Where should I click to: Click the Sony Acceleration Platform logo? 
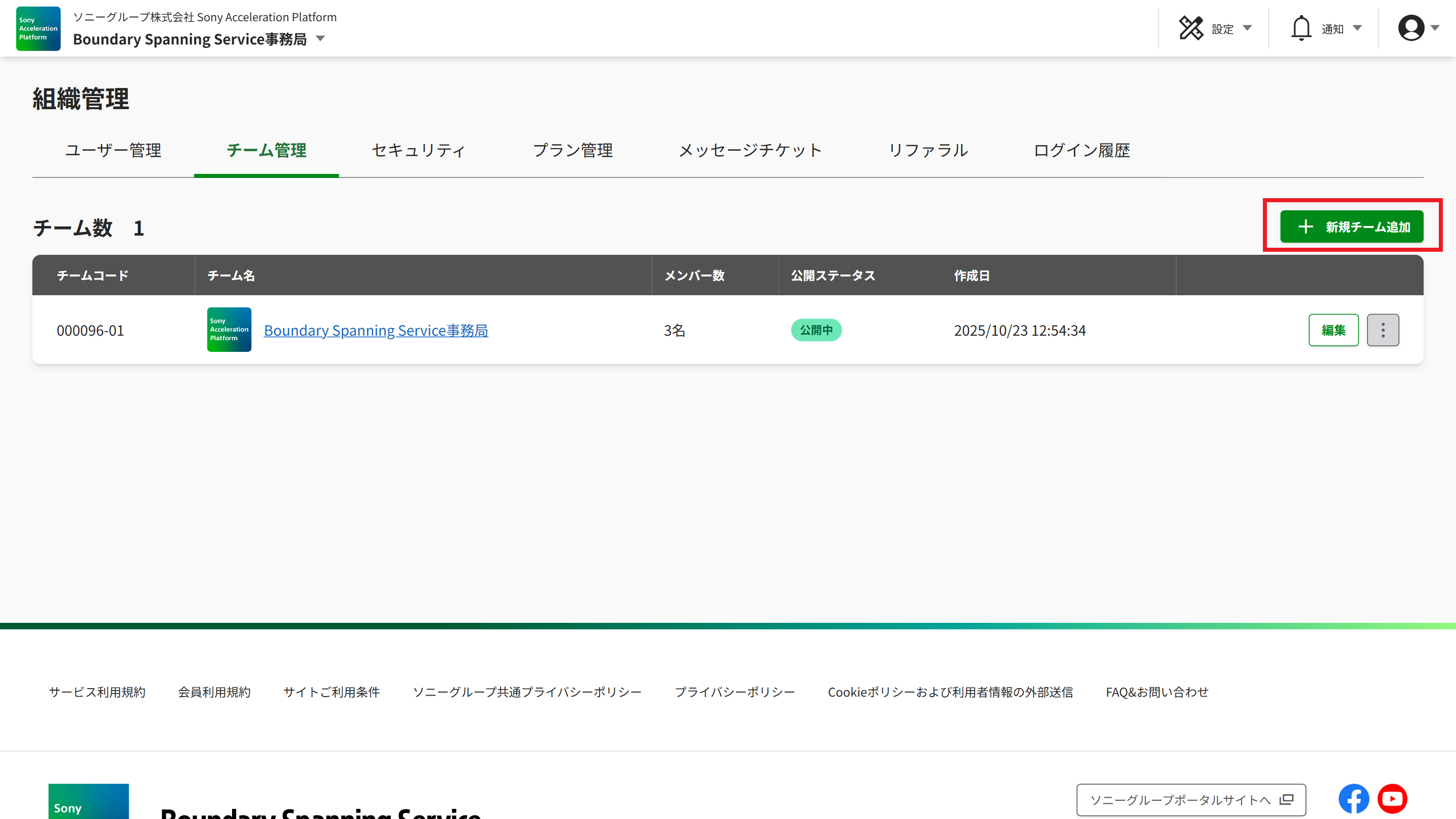tap(37, 28)
